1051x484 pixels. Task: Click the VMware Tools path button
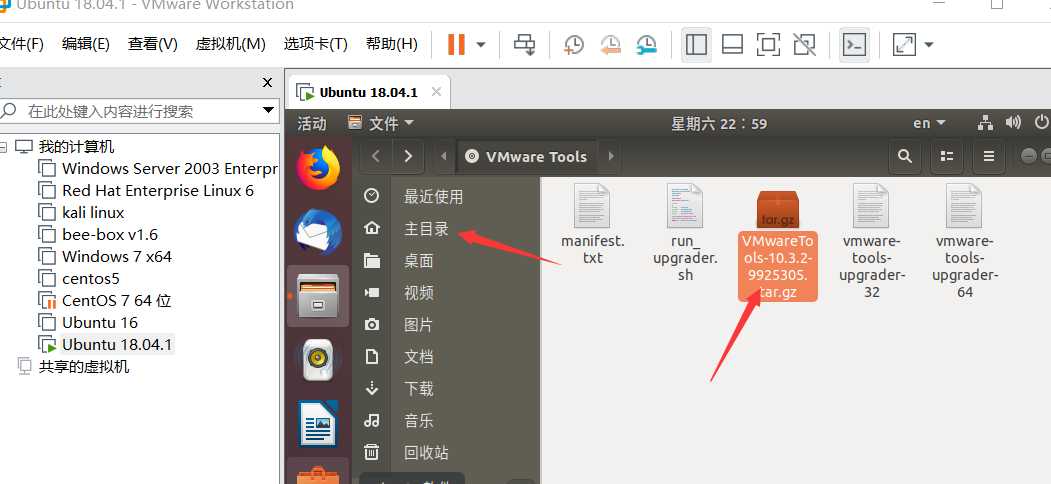pyautogui.click(x=527, y=156)
